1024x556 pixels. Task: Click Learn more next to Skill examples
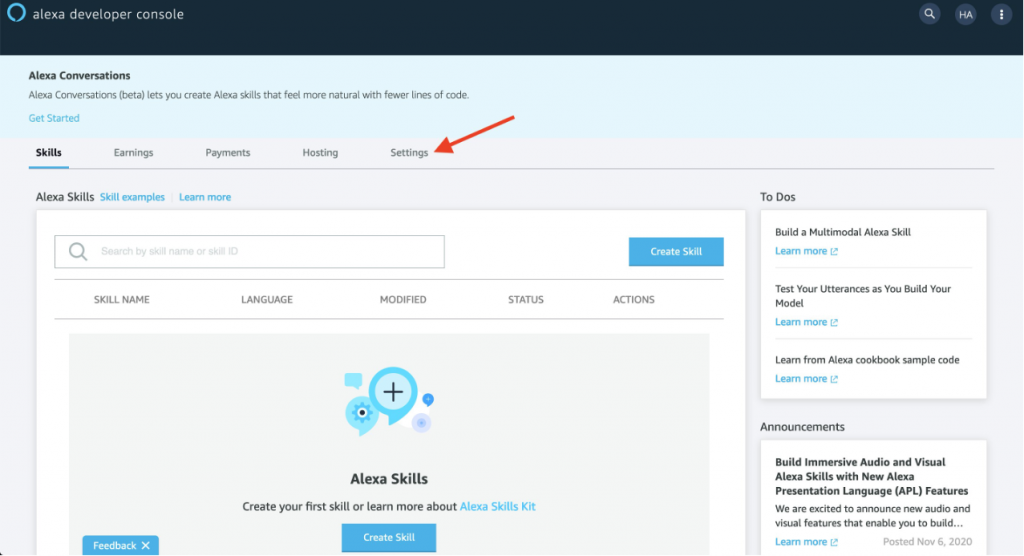tap(204, 197)
